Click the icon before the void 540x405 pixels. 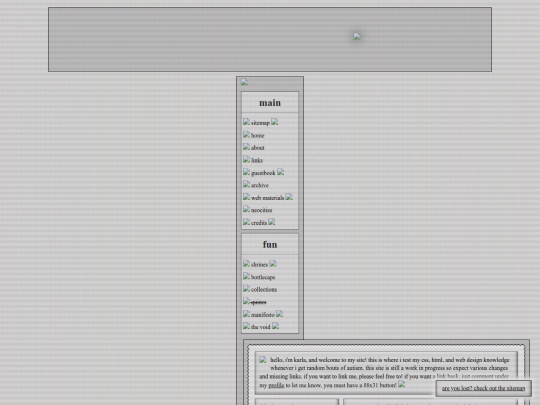[x=246, y=326]
